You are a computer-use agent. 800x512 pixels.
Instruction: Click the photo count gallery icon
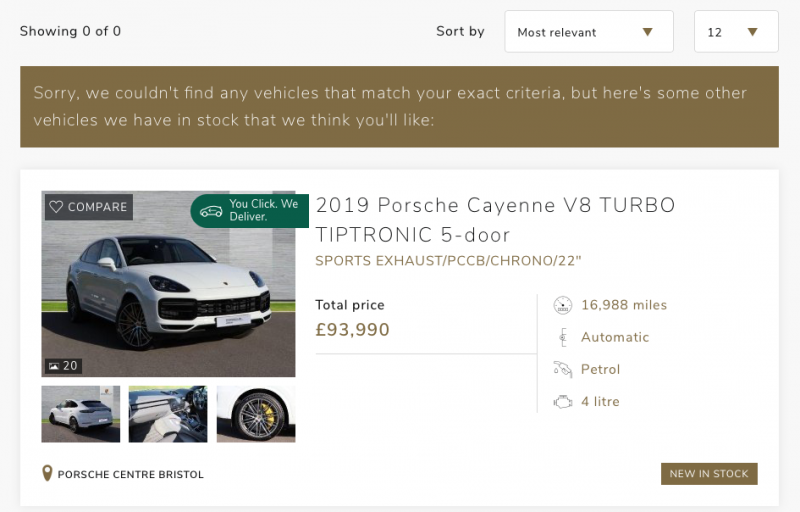(x=54, y=366)
